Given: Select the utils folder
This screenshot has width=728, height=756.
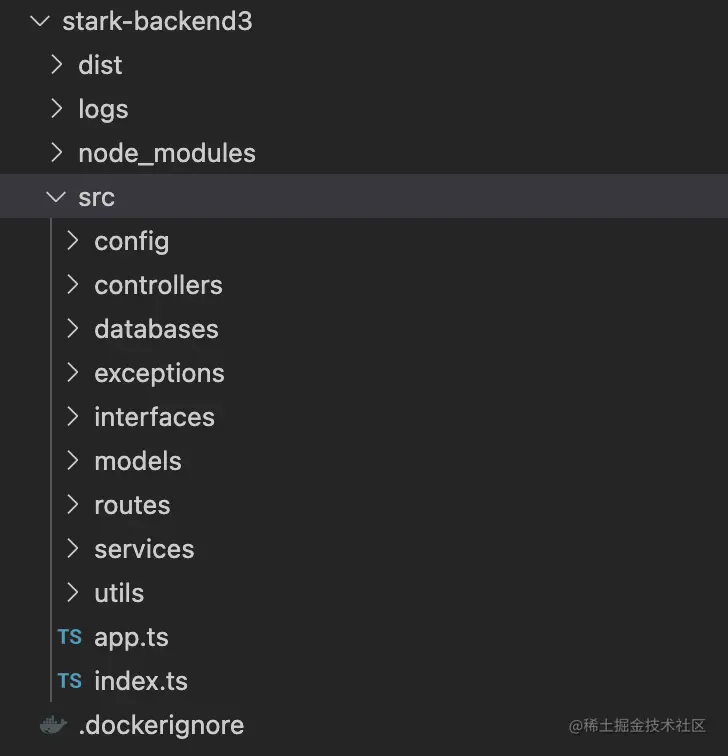Looking at the screenshot, I should pos(119,593).
